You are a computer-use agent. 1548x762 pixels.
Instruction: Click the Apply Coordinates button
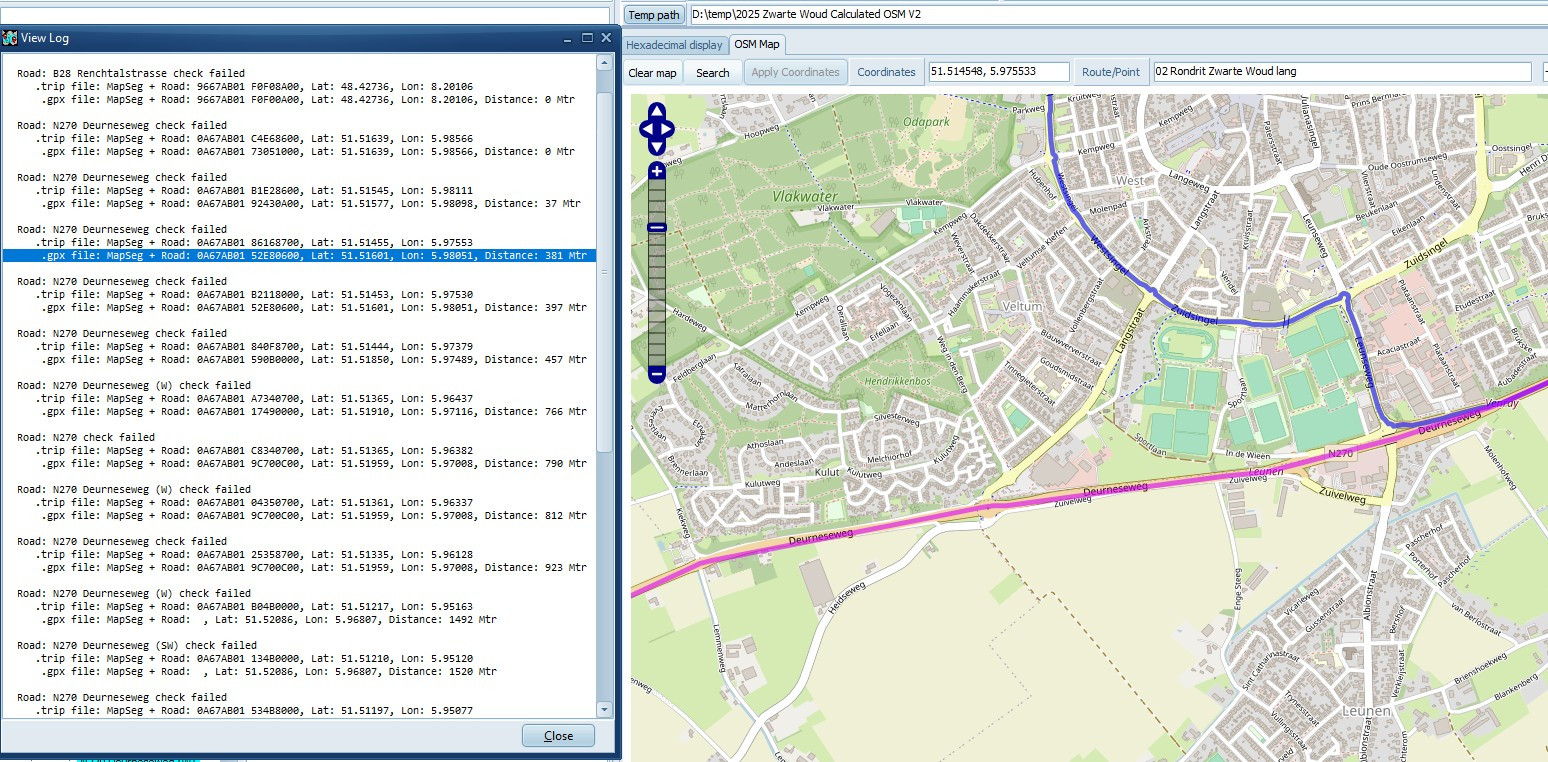[796, 72]
